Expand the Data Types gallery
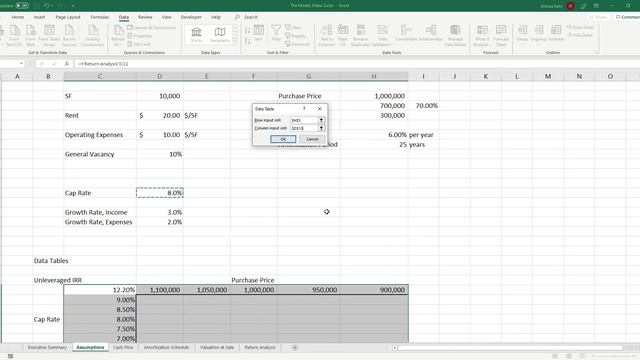 tap(234, 41)
